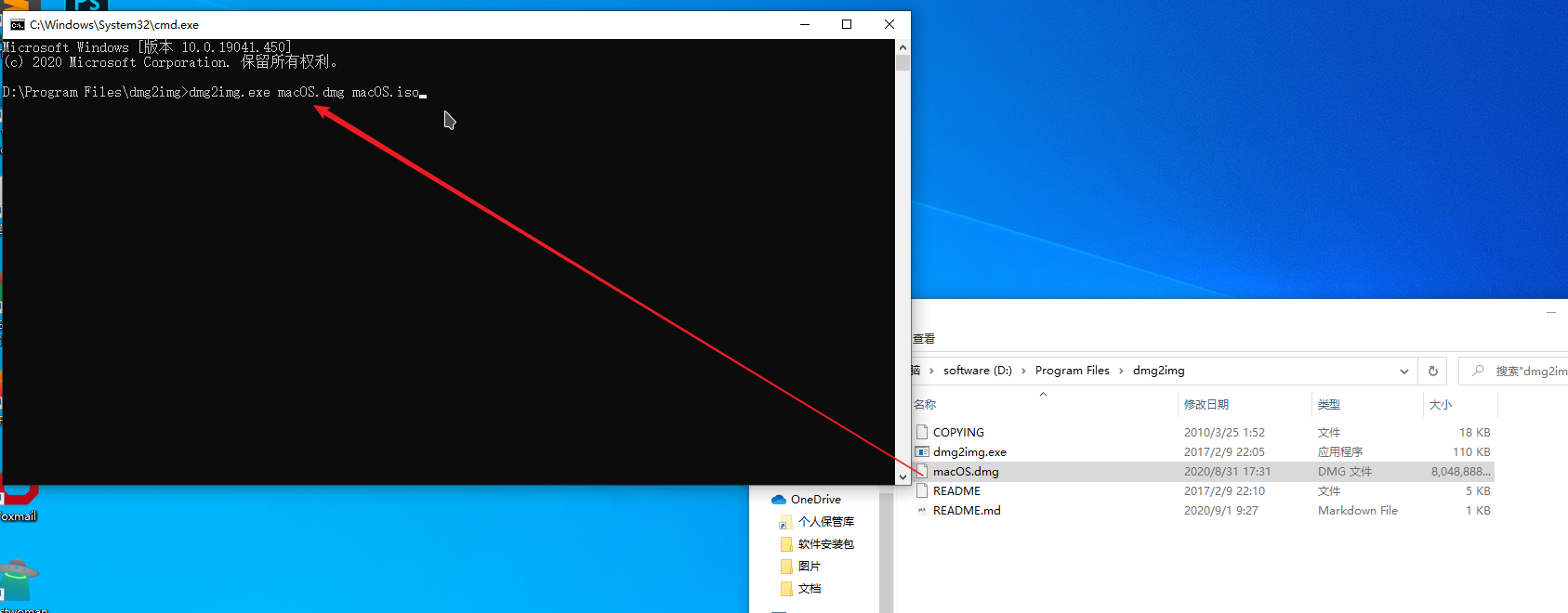1568x613 pixels.
Task: Click the 软件安装包 folder icon
Action: pyautogui.click(x=786, y=544)
